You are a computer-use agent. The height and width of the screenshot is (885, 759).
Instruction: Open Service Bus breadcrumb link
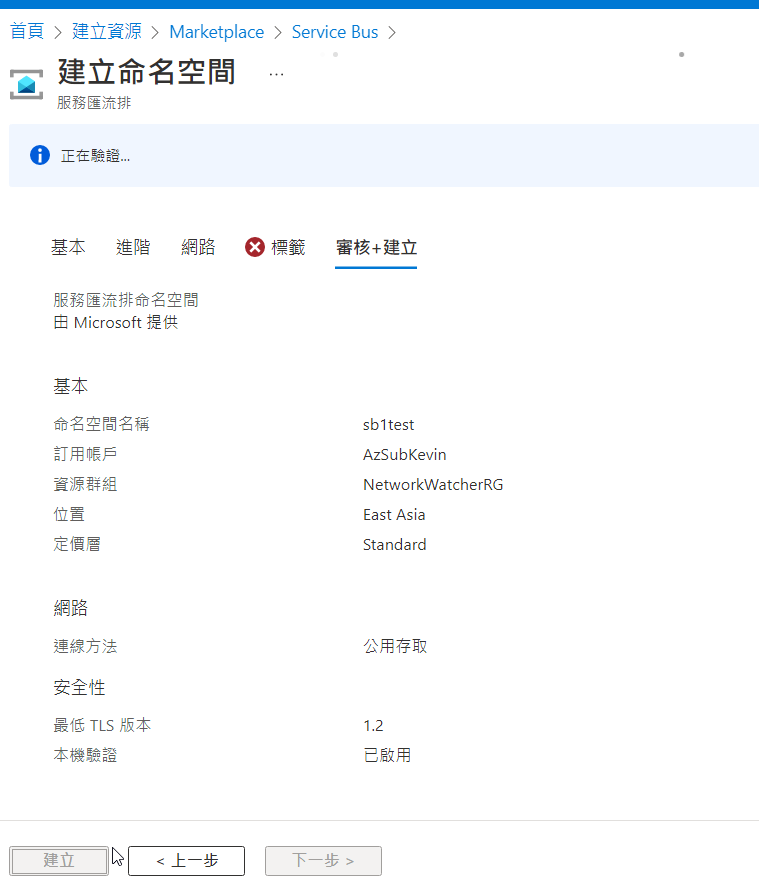click(x=335, y=32)
